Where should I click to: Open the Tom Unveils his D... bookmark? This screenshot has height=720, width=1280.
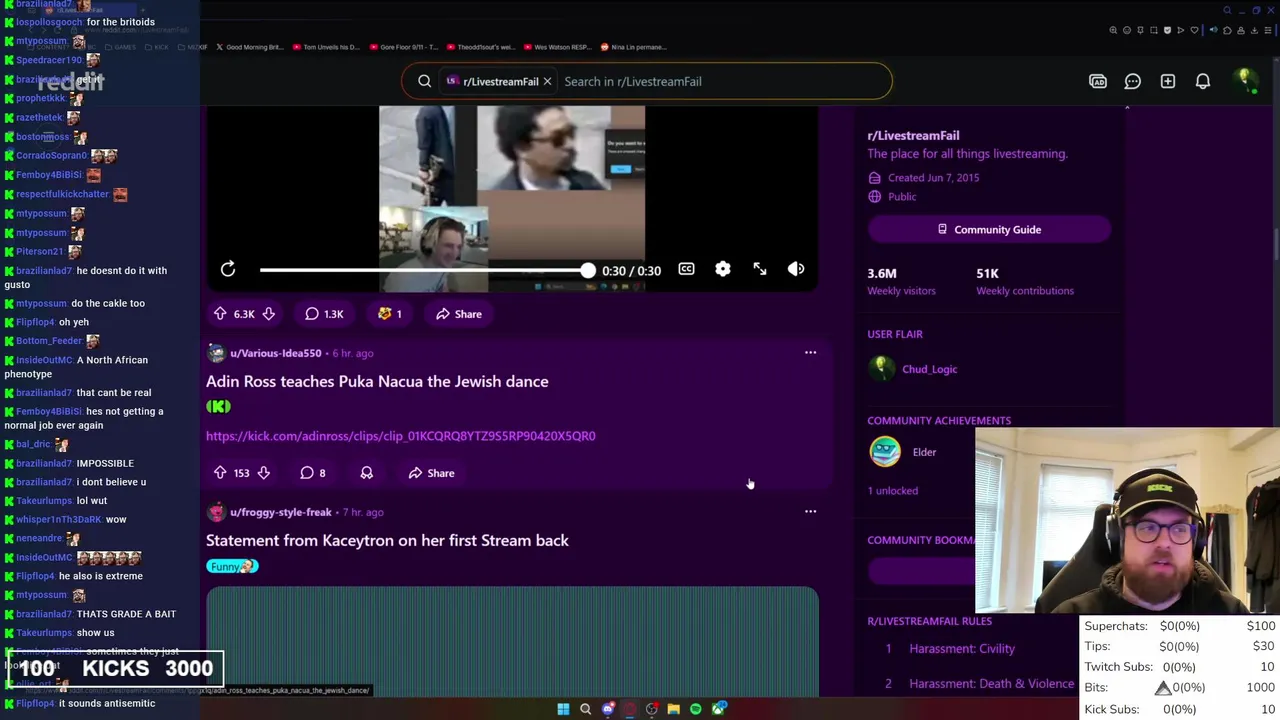[325, 47]
